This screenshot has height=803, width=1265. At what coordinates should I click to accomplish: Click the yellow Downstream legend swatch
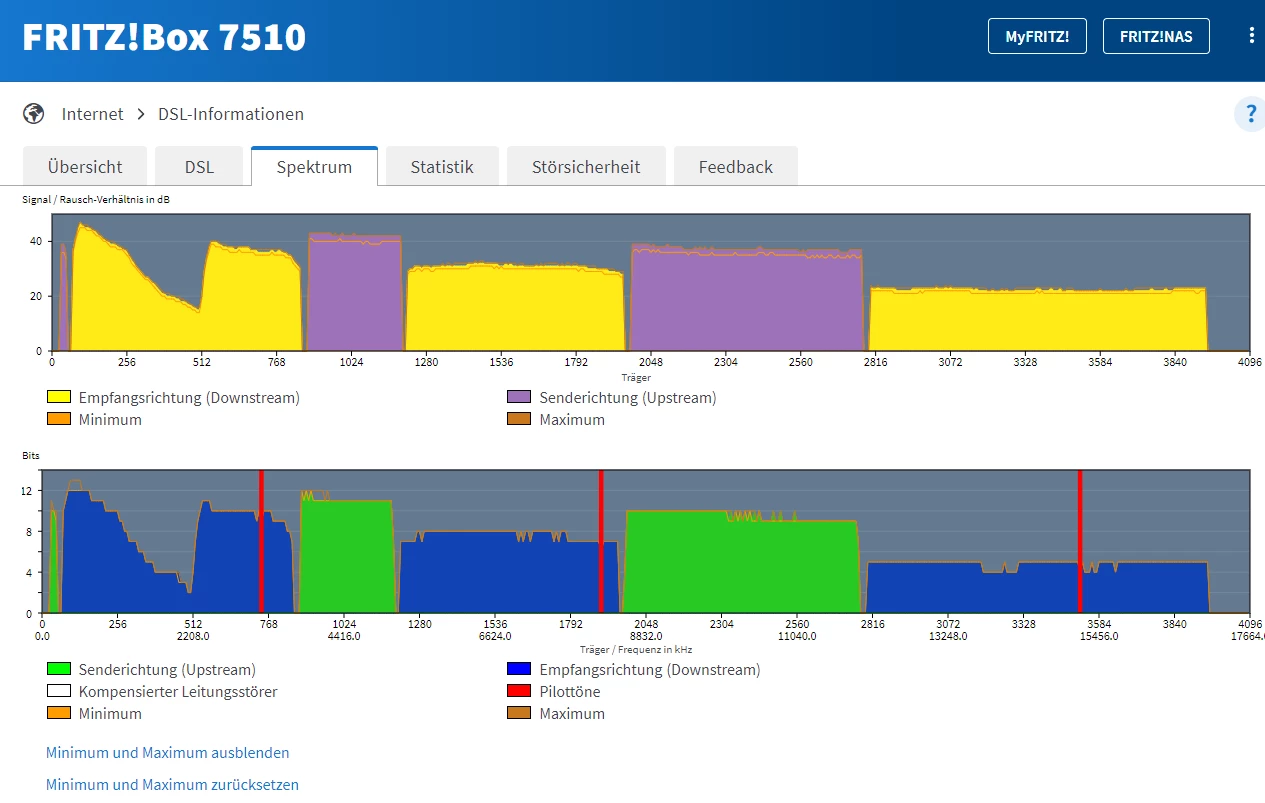tap(59, 398)
